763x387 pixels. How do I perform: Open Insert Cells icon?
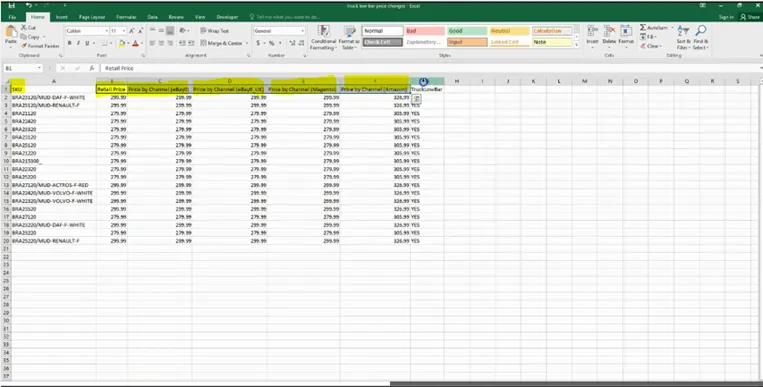click(x=592, y=32)
